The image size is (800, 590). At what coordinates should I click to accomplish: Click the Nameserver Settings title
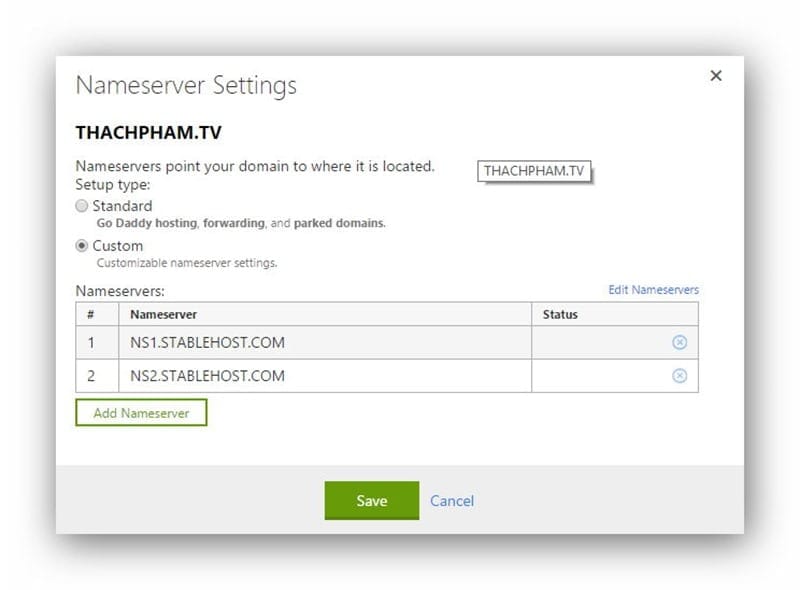pos(186,85)
